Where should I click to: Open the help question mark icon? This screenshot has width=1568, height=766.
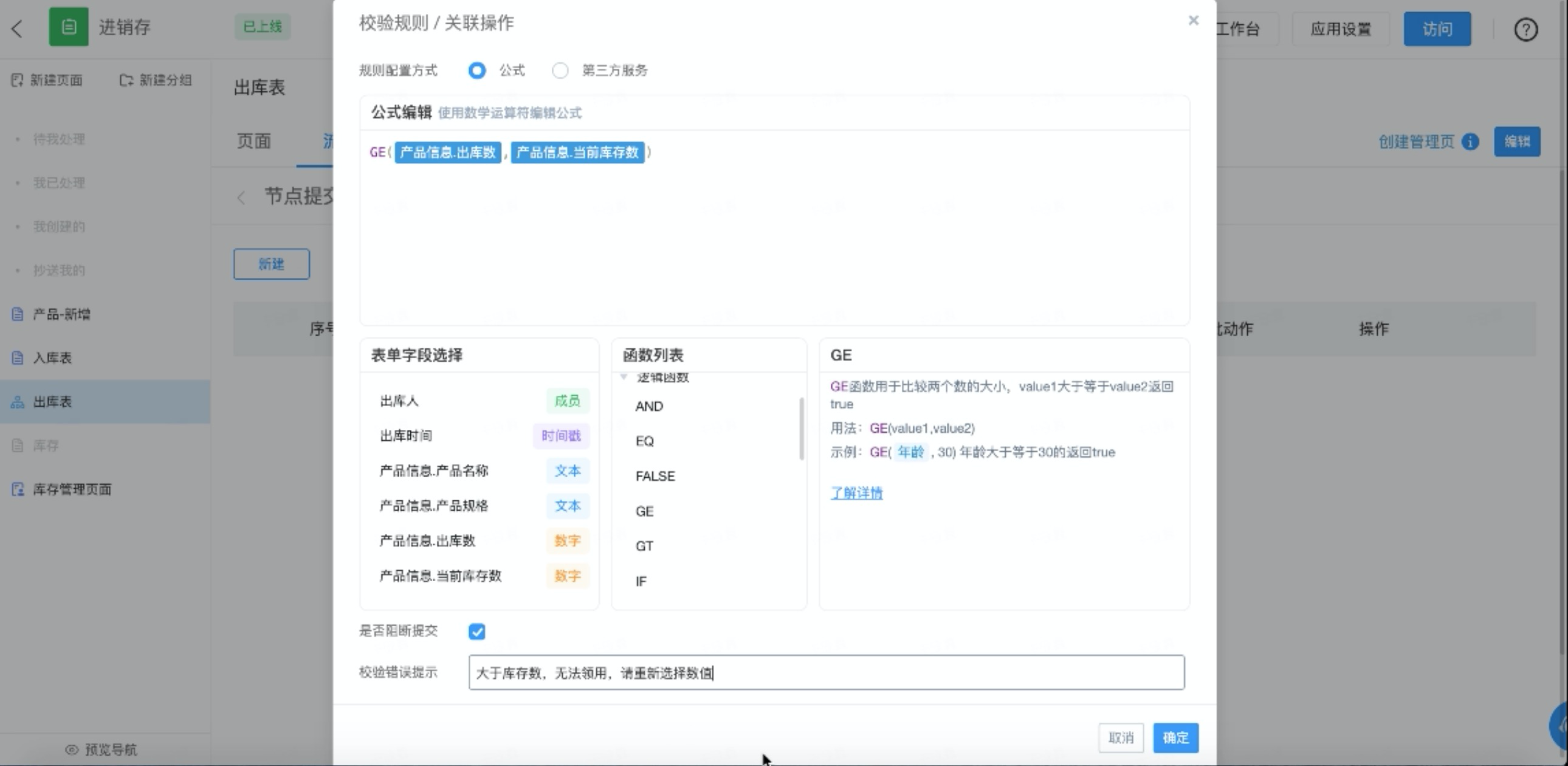pyautogui.click(x=1525, y=29)
